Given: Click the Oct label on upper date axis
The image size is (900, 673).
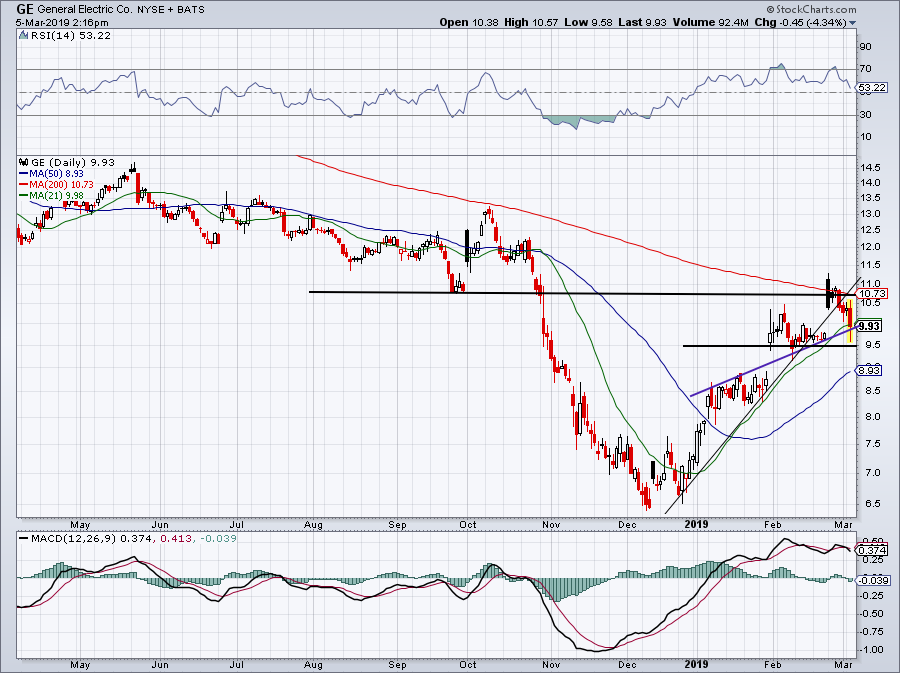Looking at the screenshot, I should [468, 524].
